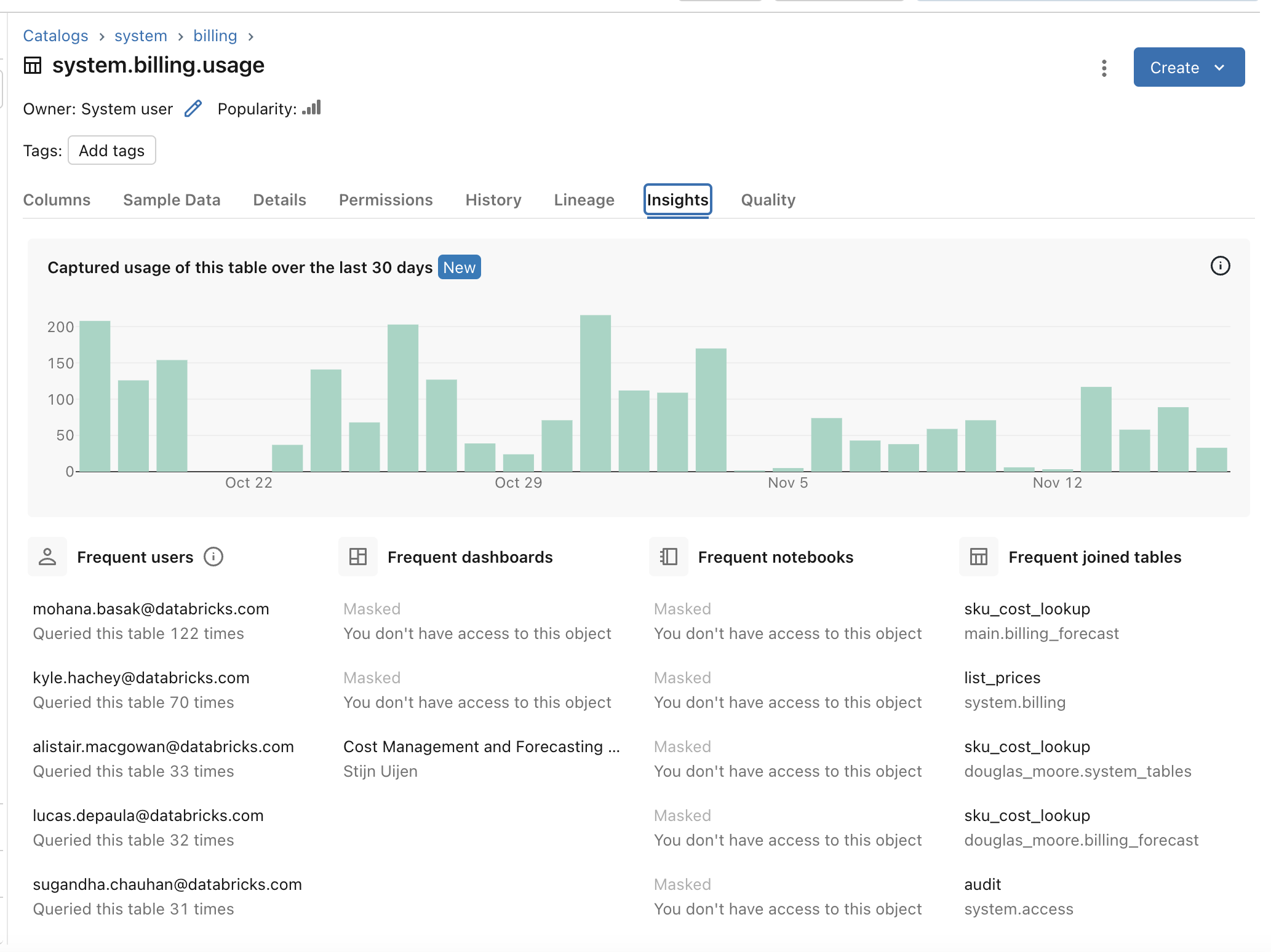Click the notebook icon next to Frequent notebooks

pyautogui.click(x=669, y=557)
